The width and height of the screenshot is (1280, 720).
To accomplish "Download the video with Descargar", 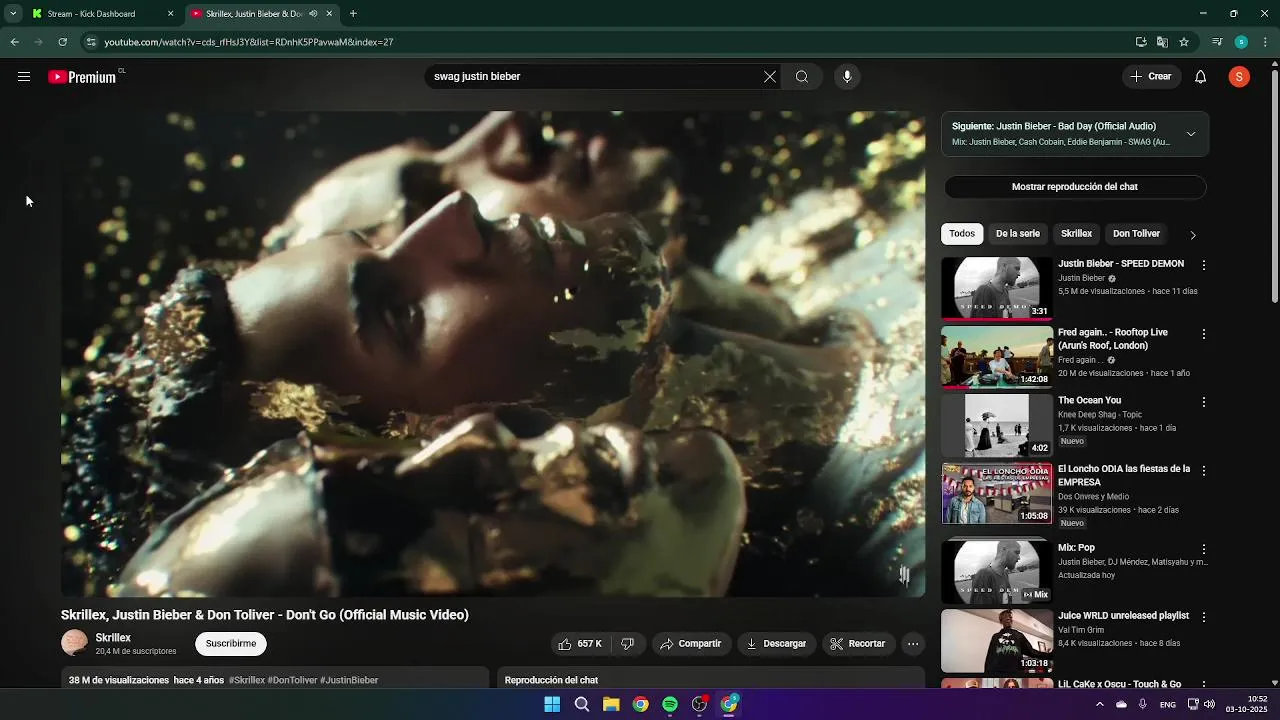I will [776, 644].
